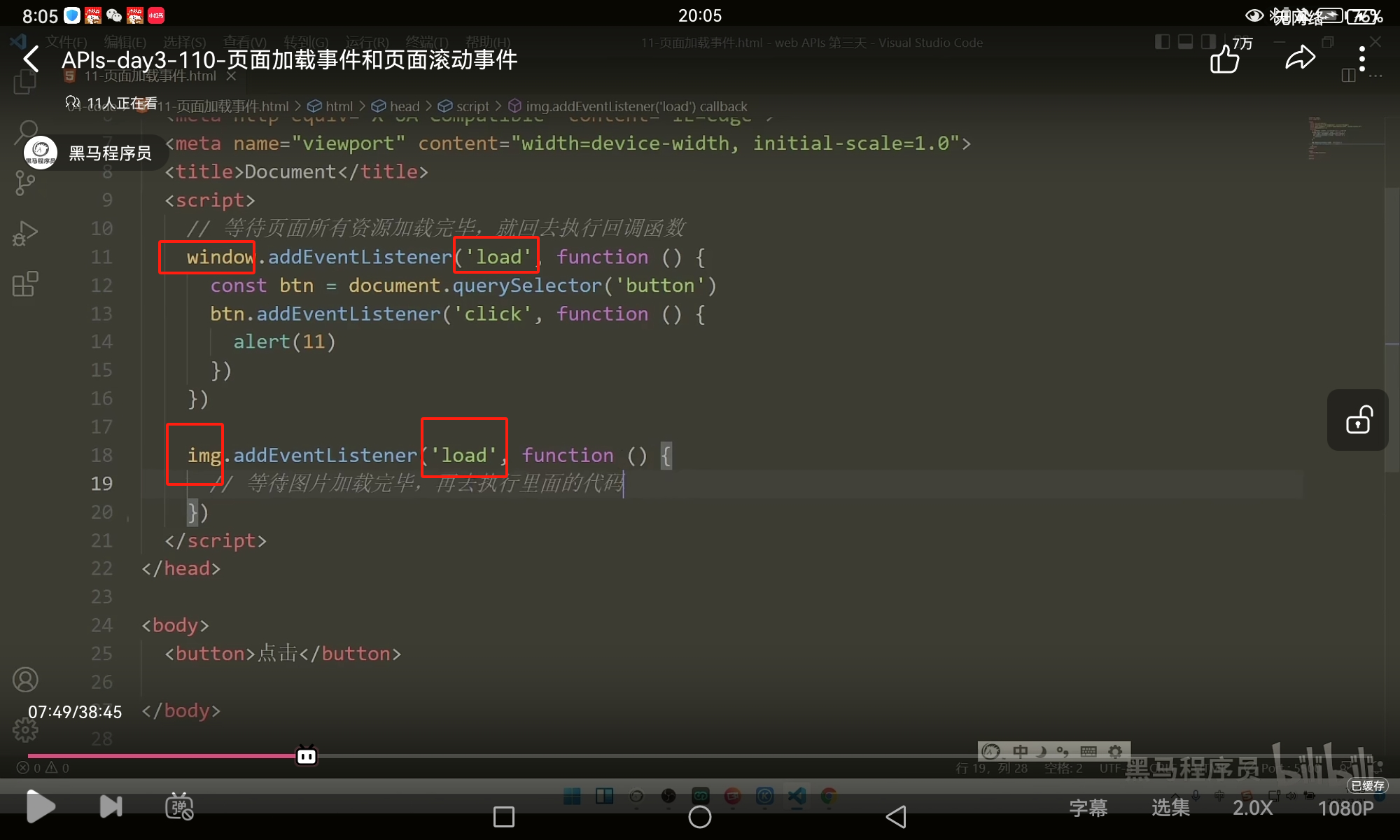The image size is (1400, 840).
Task: Select the Source Control icon in the sidebar
Action: pyautogui.click(x=26, y=183)
